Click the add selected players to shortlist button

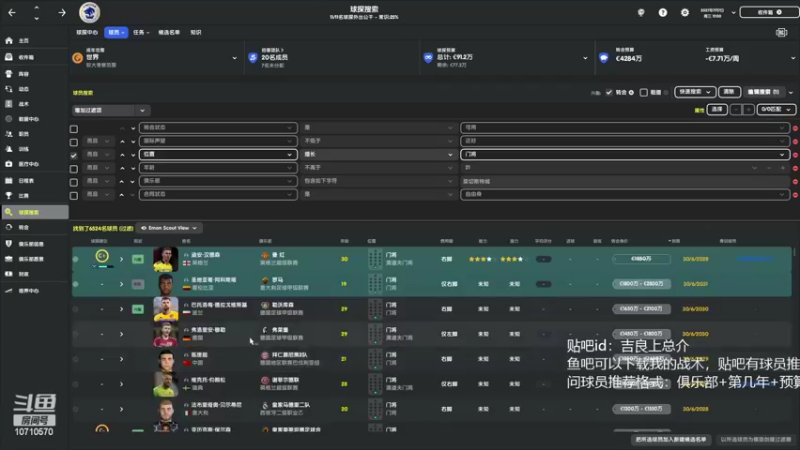point(670,439)
